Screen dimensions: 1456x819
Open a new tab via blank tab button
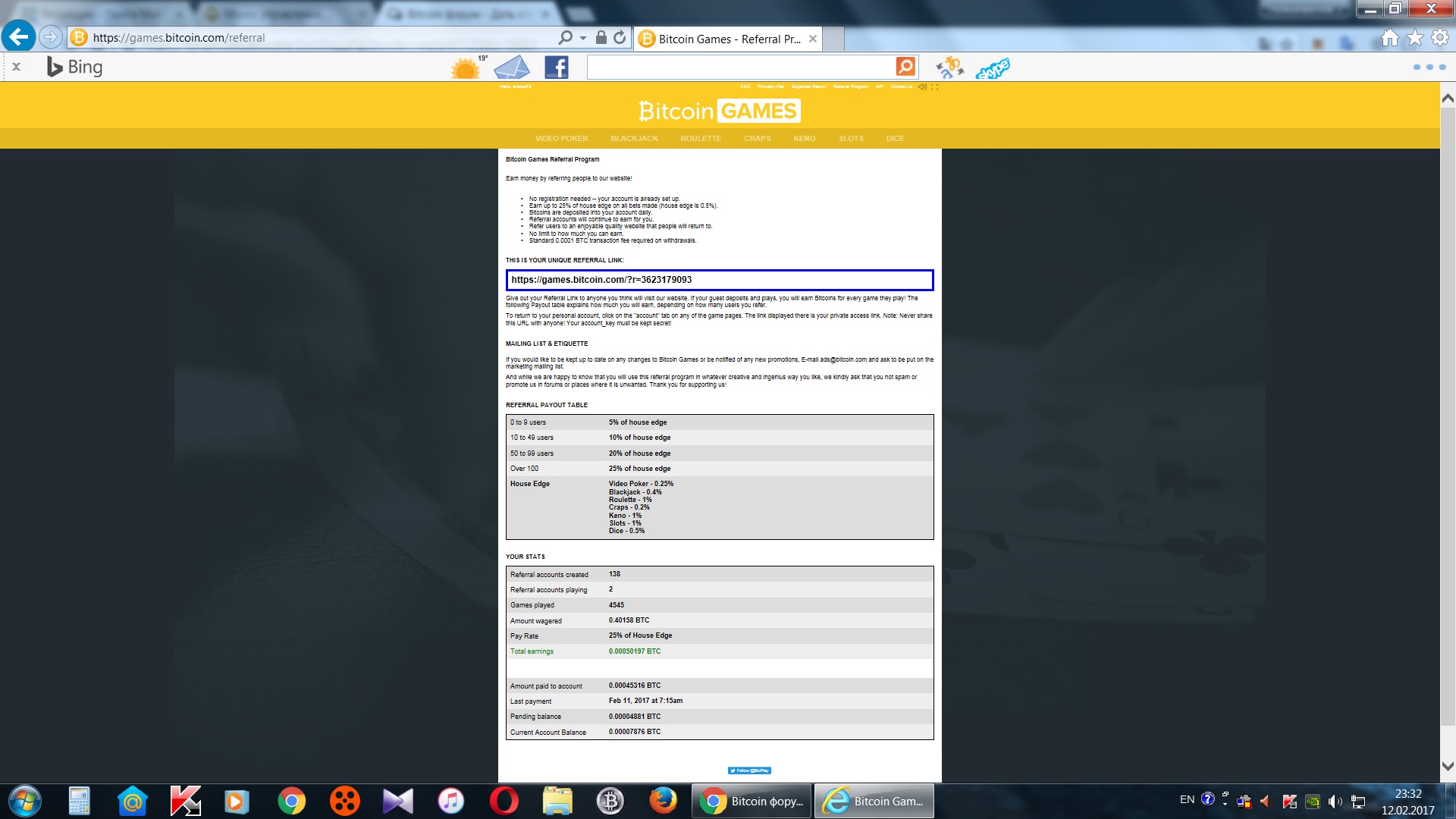[x=833, y=39]
